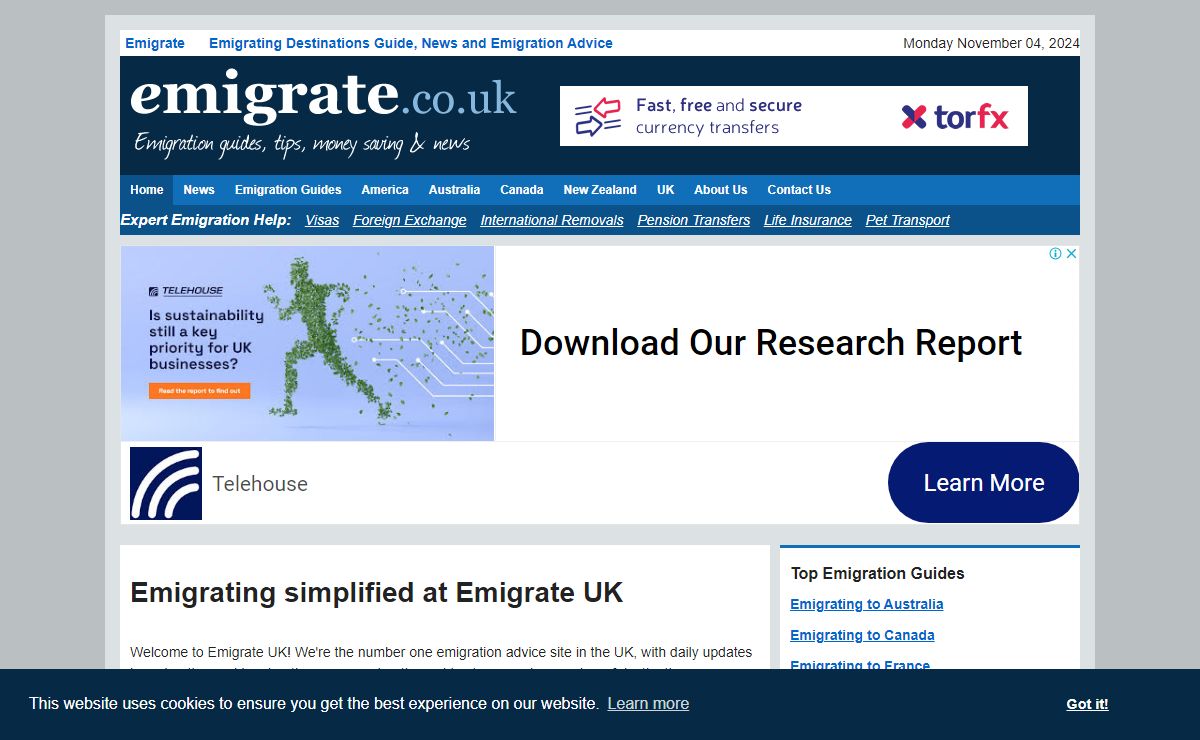The height and width of the screenshot is (740, 1200).
Task: Click the Telehouse logo icon
Action: coord(166,484)
